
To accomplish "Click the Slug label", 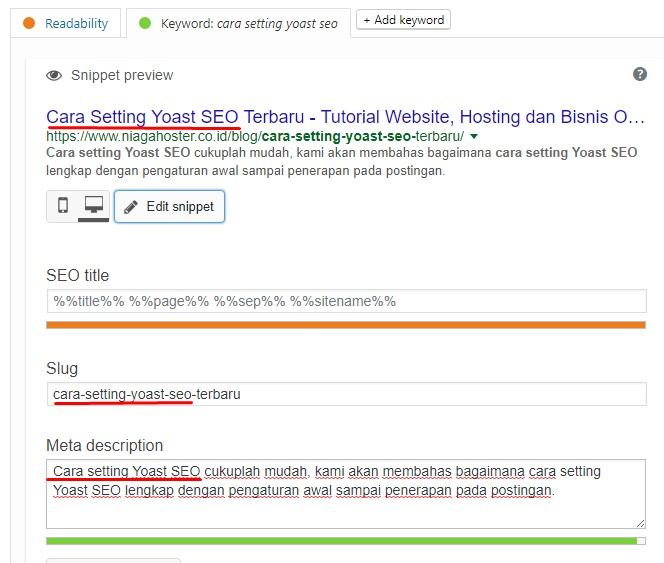I will [62, 369].
